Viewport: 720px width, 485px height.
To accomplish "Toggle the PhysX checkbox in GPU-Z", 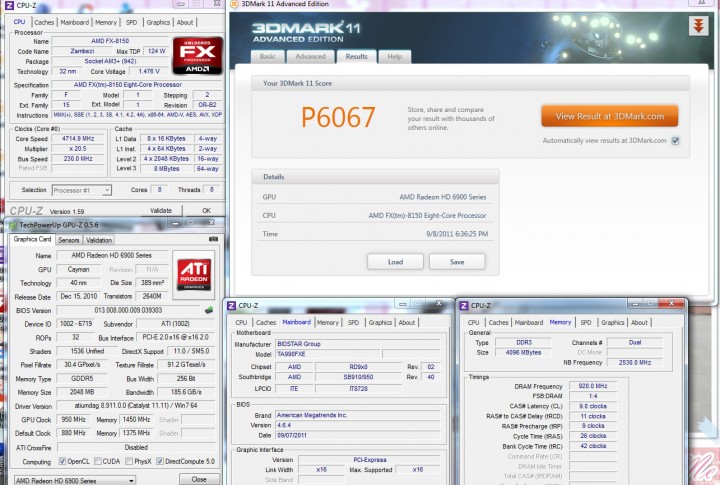I will [x=129, y=461].
